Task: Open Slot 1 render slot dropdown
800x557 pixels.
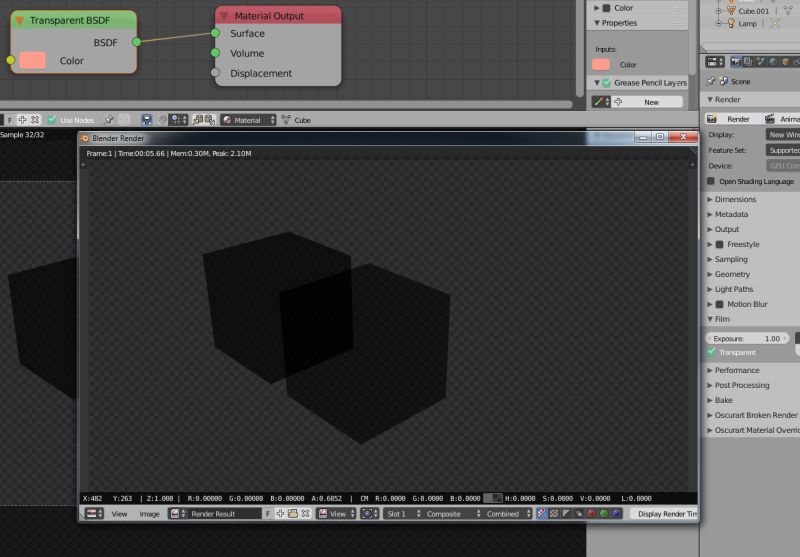Action: pos(404,514)
